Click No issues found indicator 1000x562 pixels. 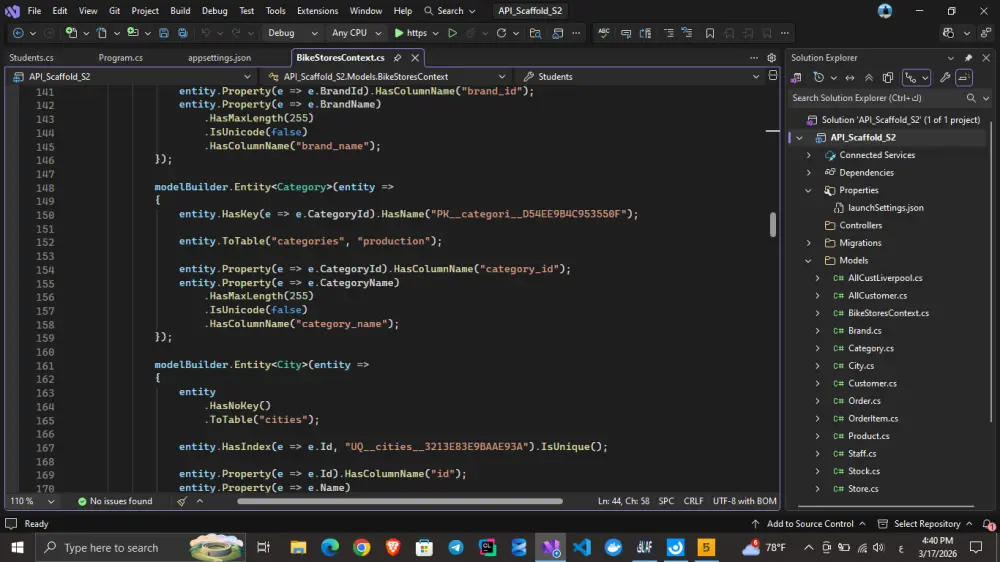coord(115,501)
